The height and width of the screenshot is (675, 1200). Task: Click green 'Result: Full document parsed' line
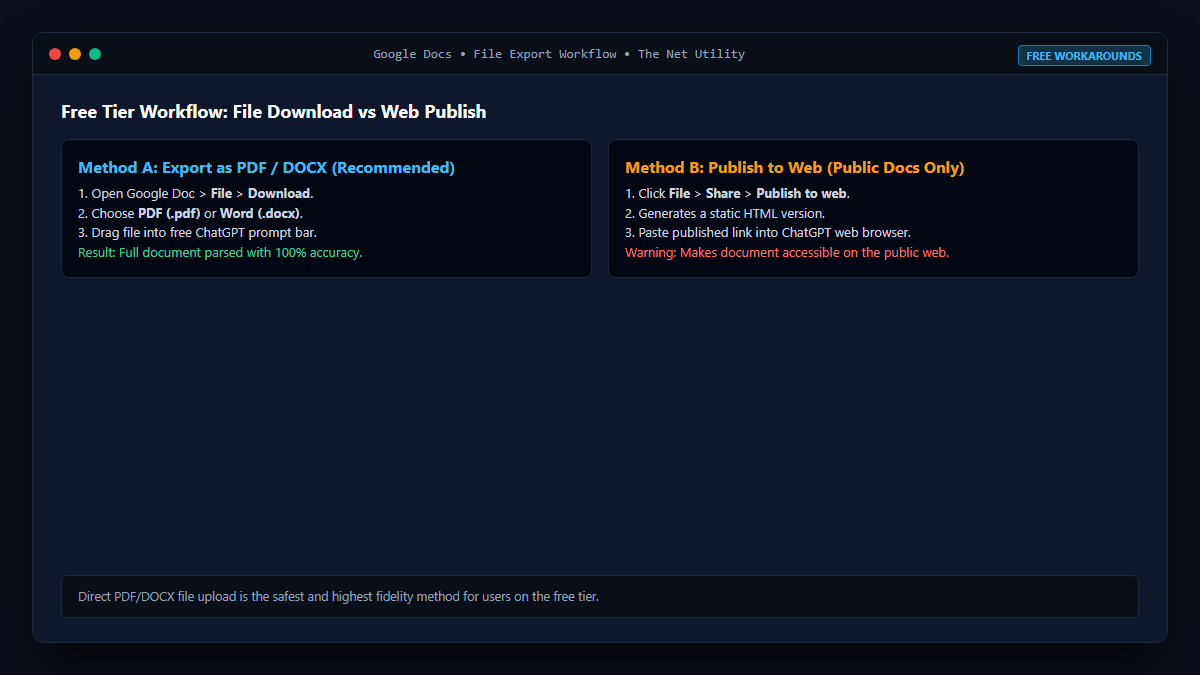click(x=220, y=252)
